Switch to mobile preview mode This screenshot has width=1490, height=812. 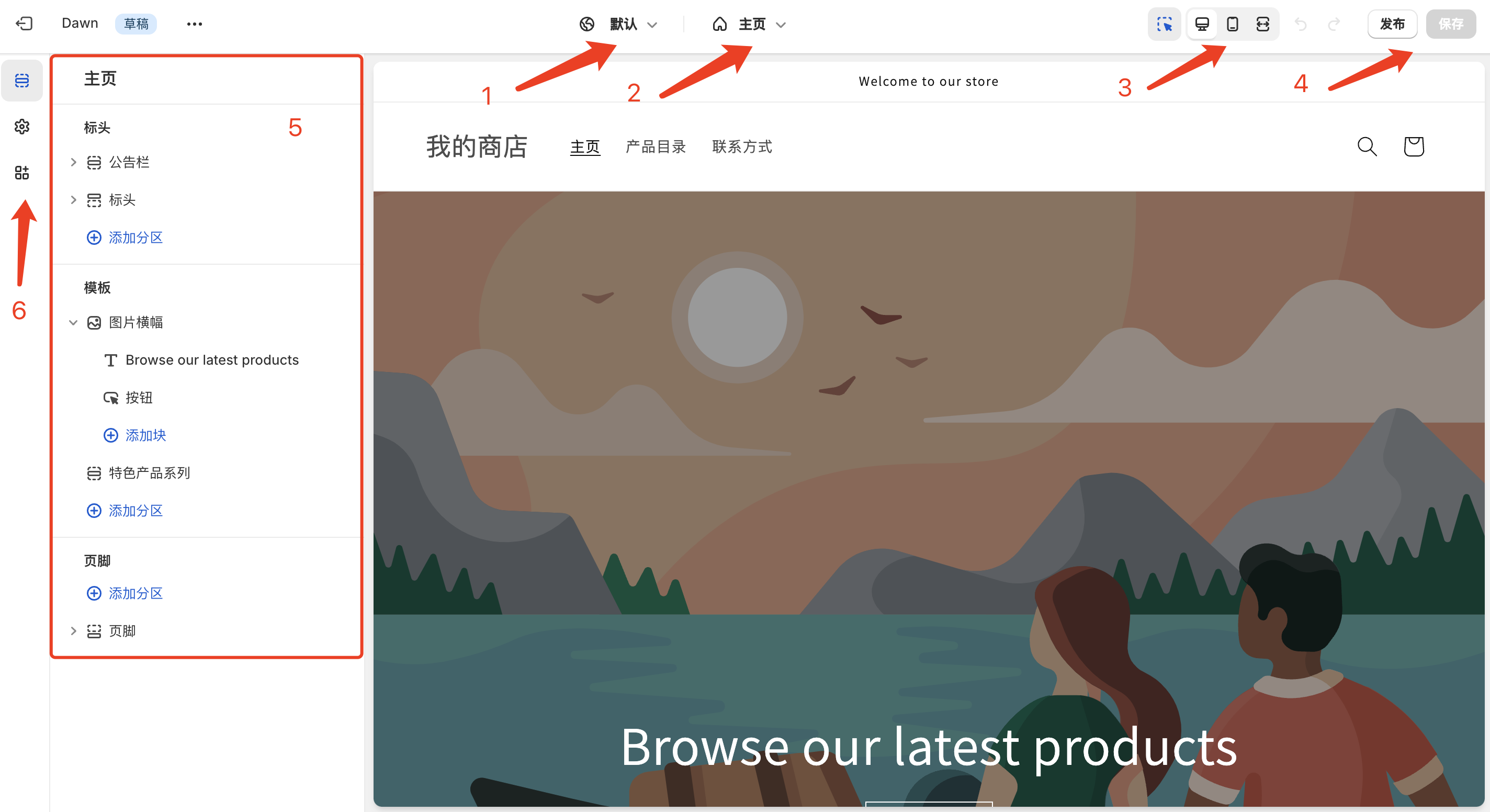coord(1232,24)
